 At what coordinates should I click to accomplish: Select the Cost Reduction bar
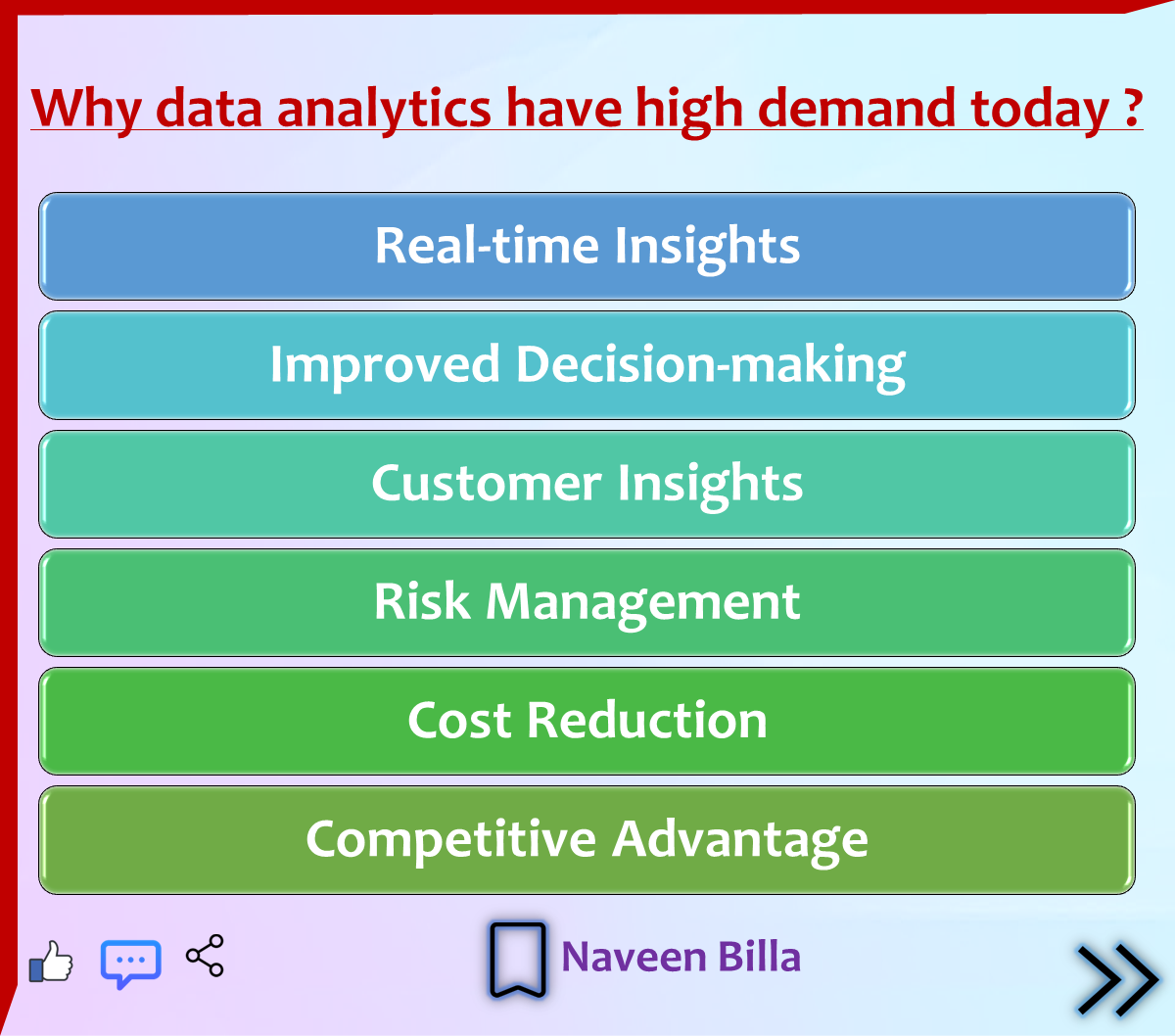point(587,721)
